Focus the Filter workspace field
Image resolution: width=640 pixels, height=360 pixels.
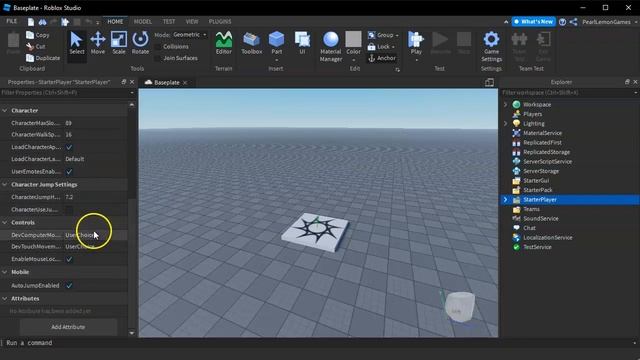567,93
